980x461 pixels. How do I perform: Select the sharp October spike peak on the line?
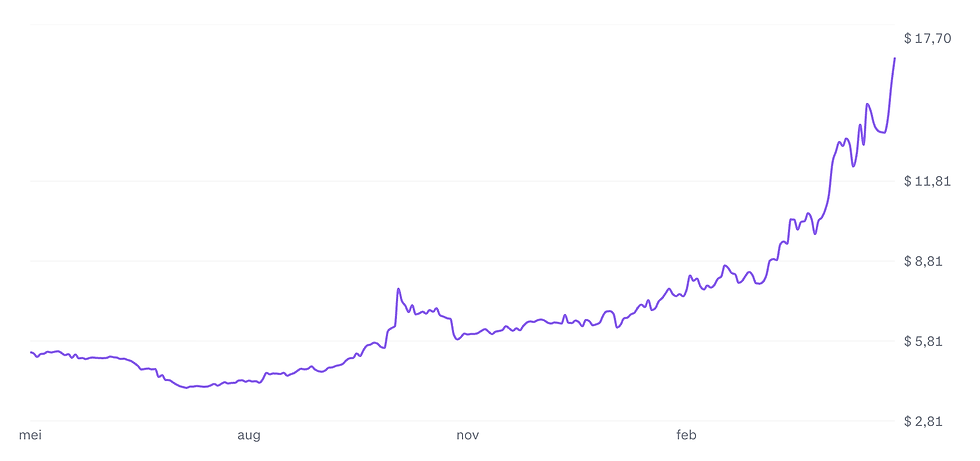[x=398, y=289]
